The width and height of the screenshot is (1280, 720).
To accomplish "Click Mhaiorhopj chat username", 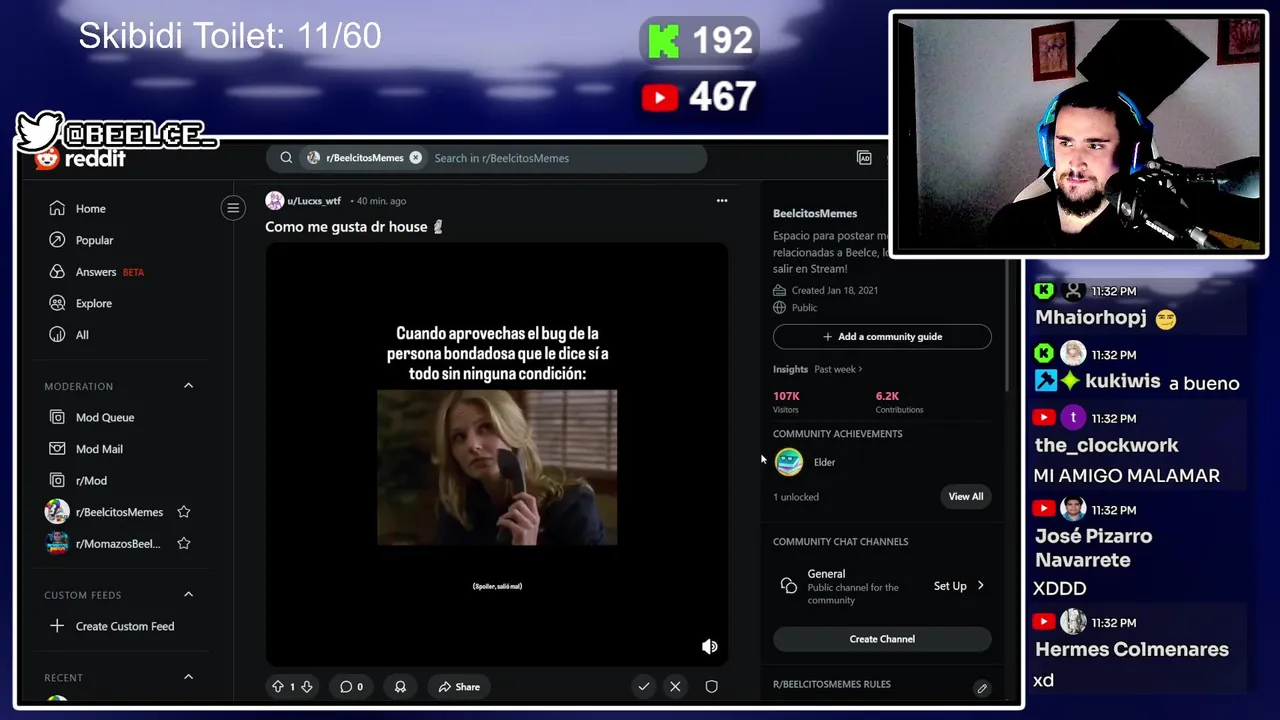I will [x=1091, y=319].
